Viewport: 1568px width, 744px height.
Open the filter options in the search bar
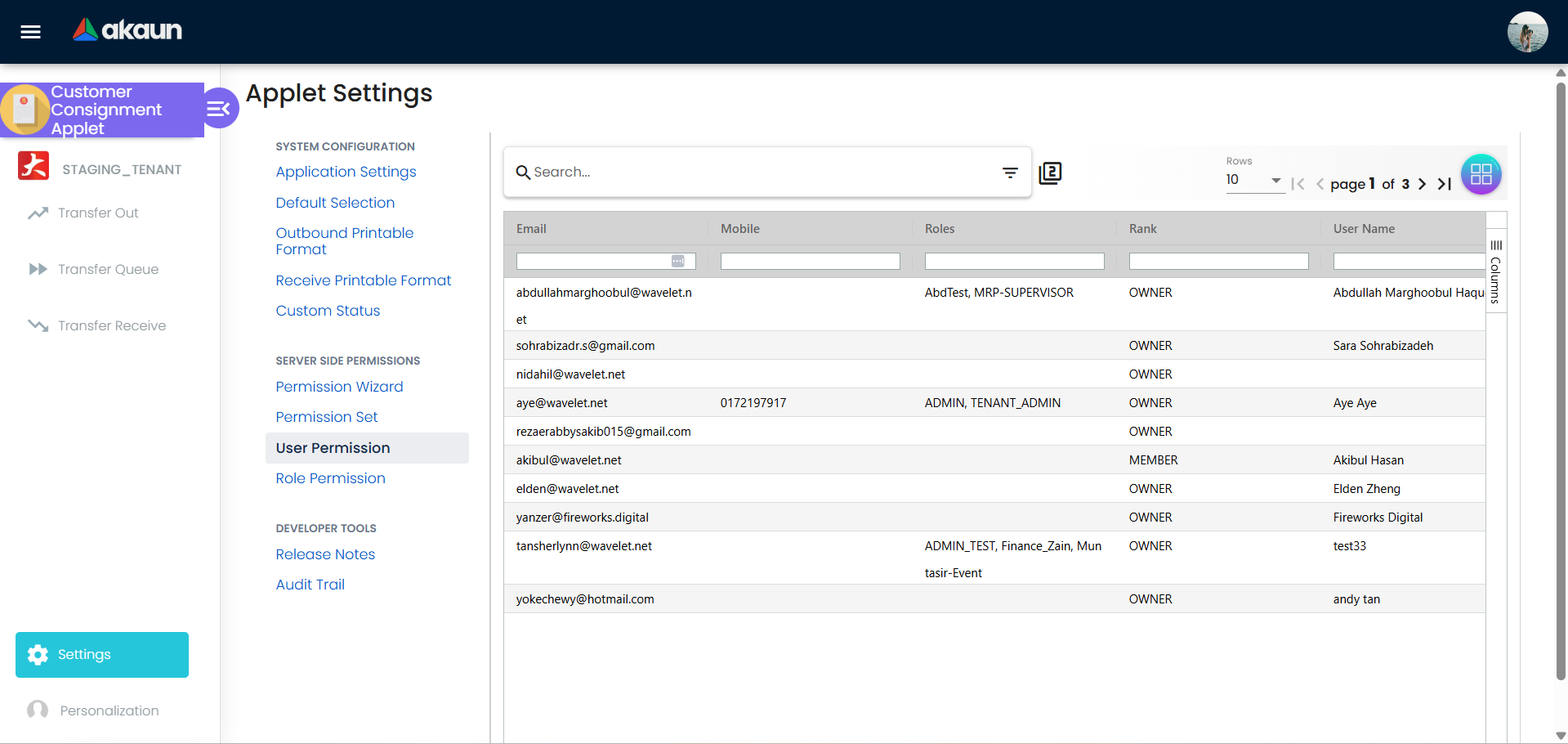click(x=1010, y=173)
